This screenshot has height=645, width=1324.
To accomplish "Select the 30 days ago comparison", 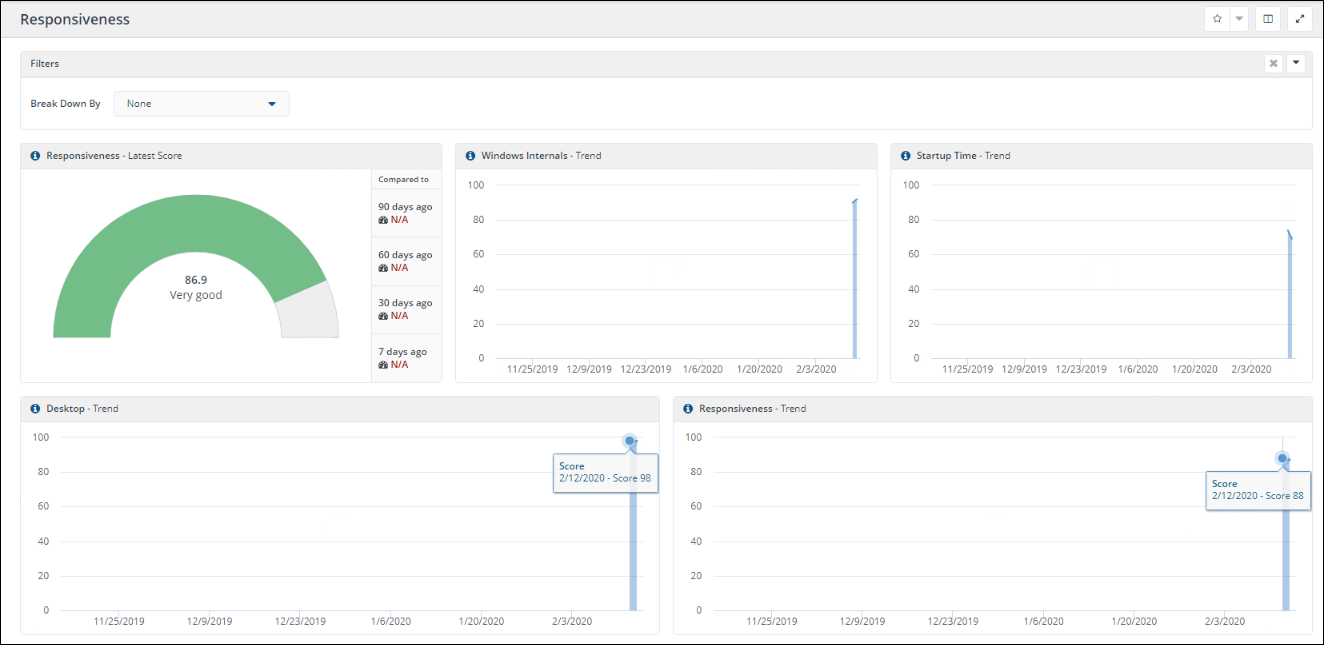I will [405, 309].
